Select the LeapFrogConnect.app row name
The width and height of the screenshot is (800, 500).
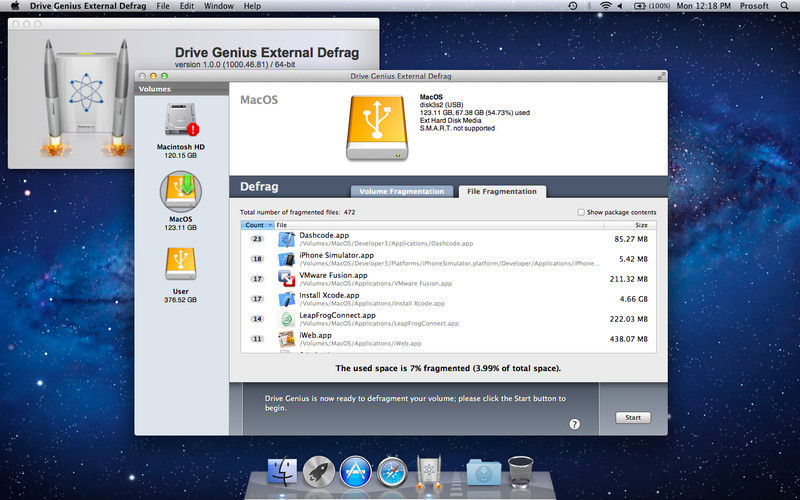click(337, 315)
